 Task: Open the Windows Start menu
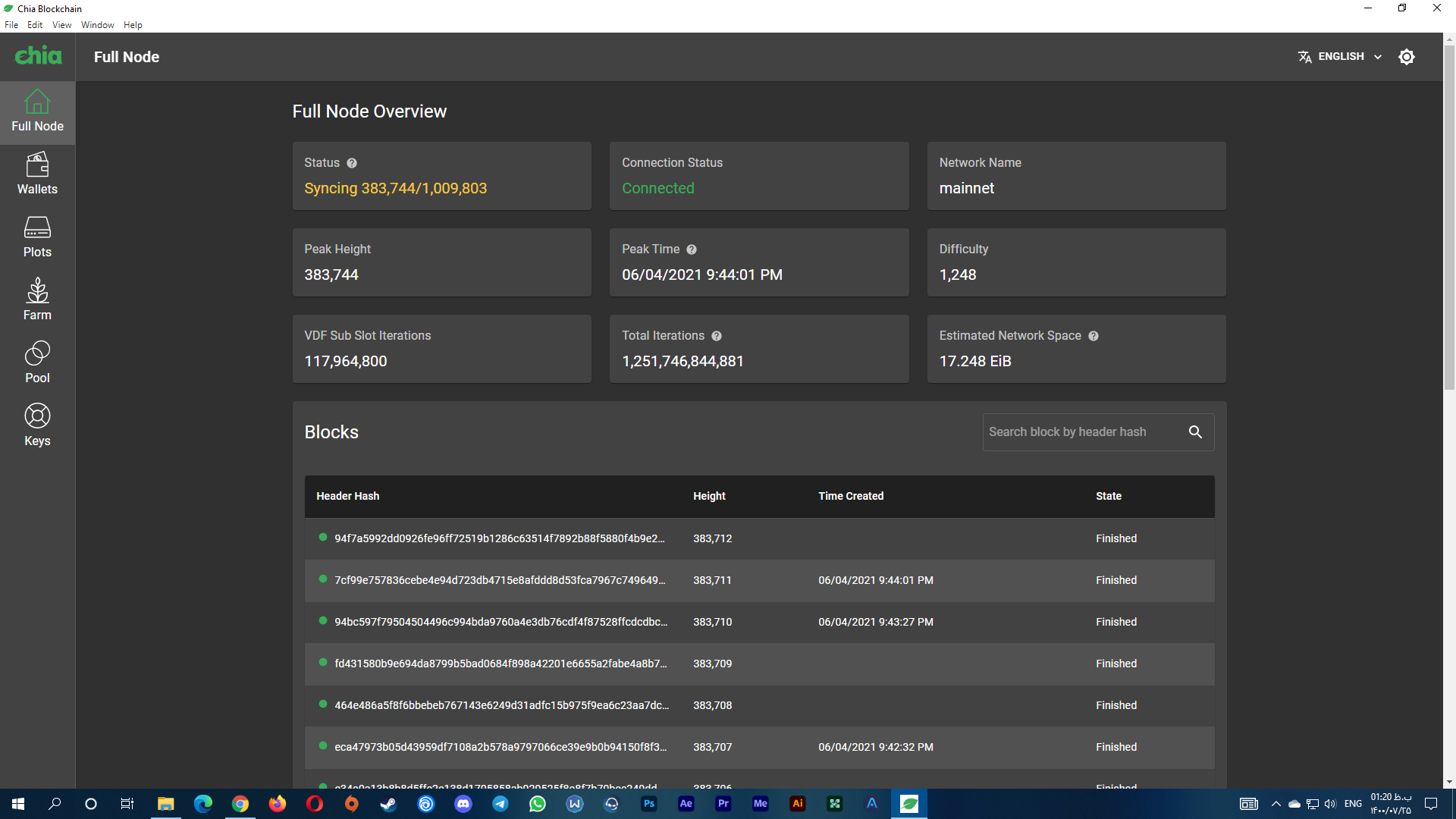click(x=18, y=804)
